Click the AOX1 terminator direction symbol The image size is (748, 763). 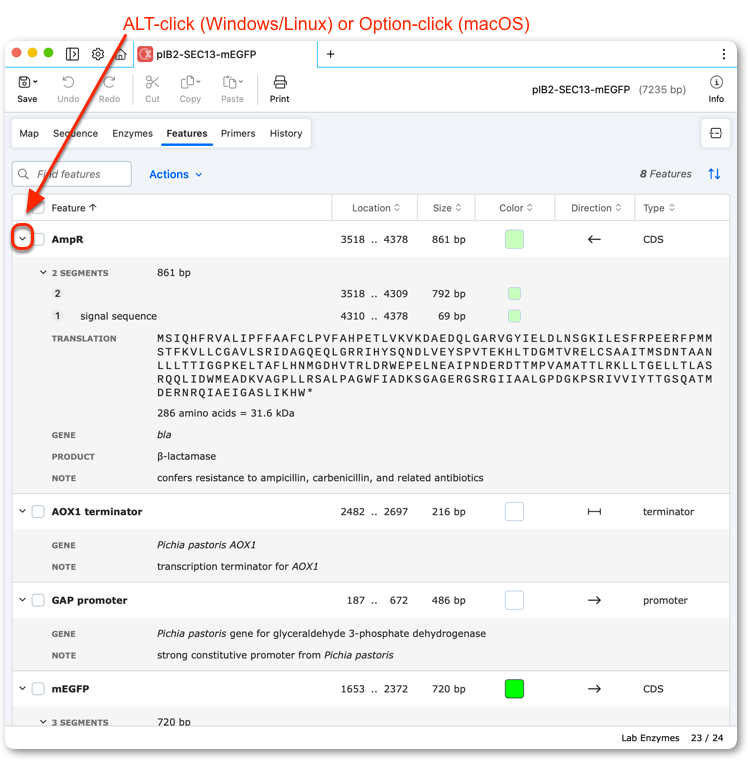[594, 511]
